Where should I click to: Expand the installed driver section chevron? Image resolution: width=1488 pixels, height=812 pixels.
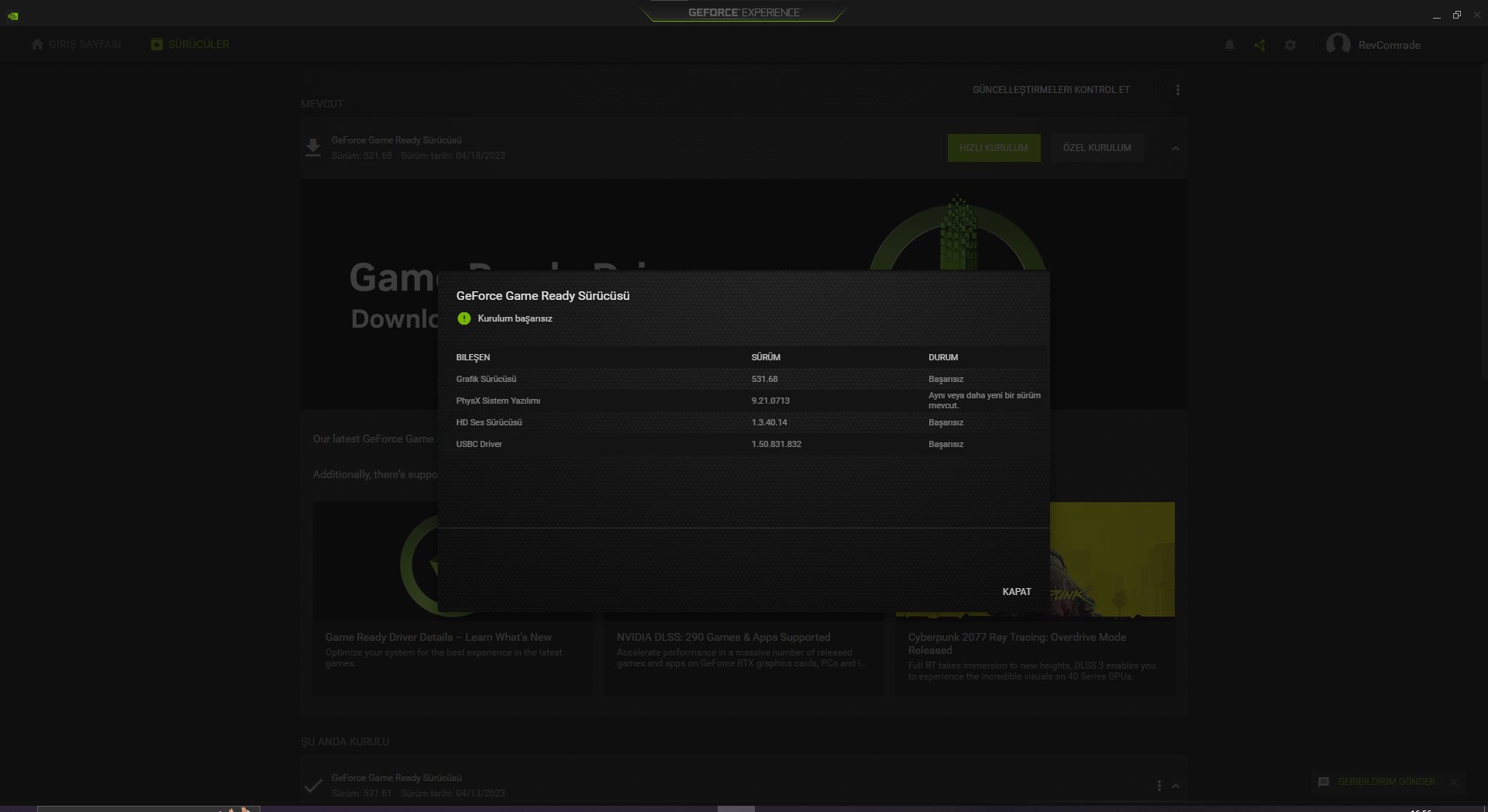tap(1176, 786)
